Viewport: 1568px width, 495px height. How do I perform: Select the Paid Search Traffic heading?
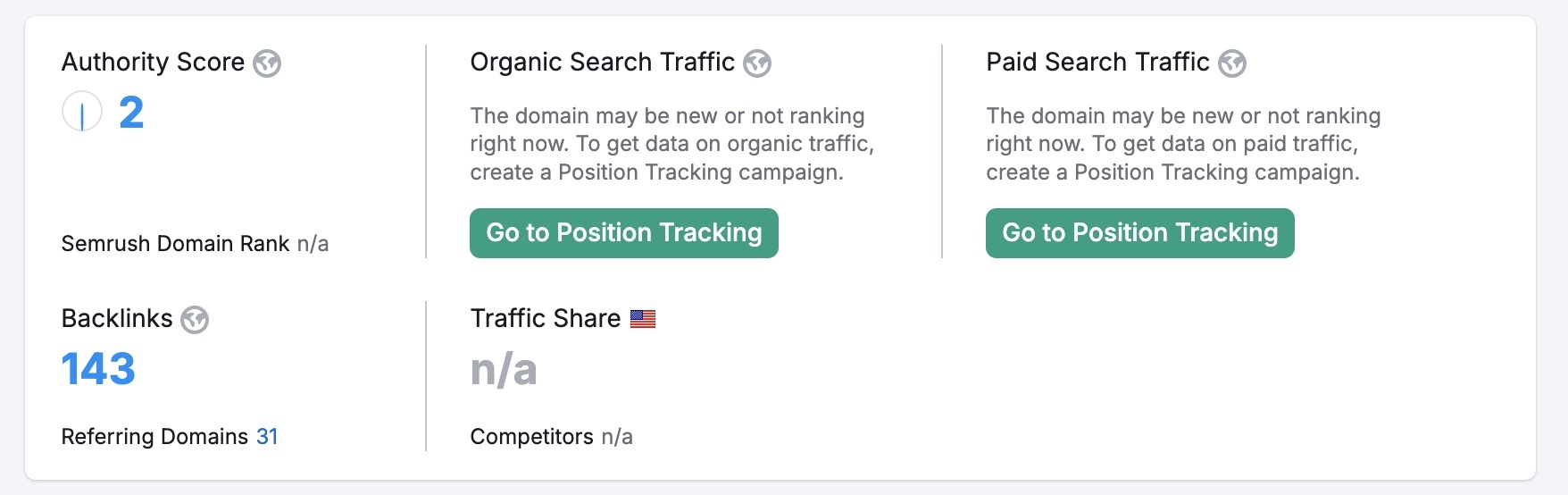click(1097, 63)
